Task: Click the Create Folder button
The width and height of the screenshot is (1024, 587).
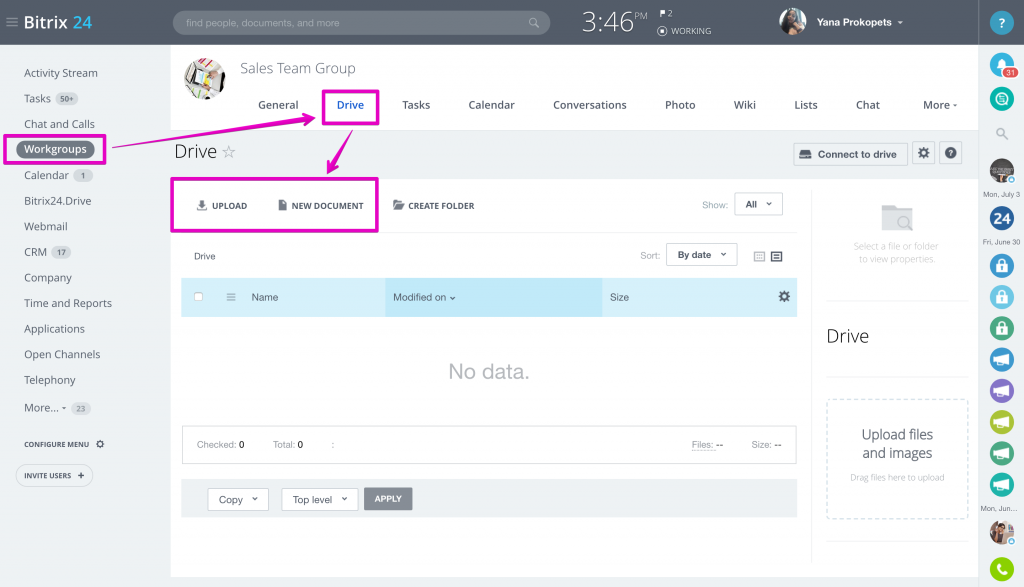Action: 434,206
